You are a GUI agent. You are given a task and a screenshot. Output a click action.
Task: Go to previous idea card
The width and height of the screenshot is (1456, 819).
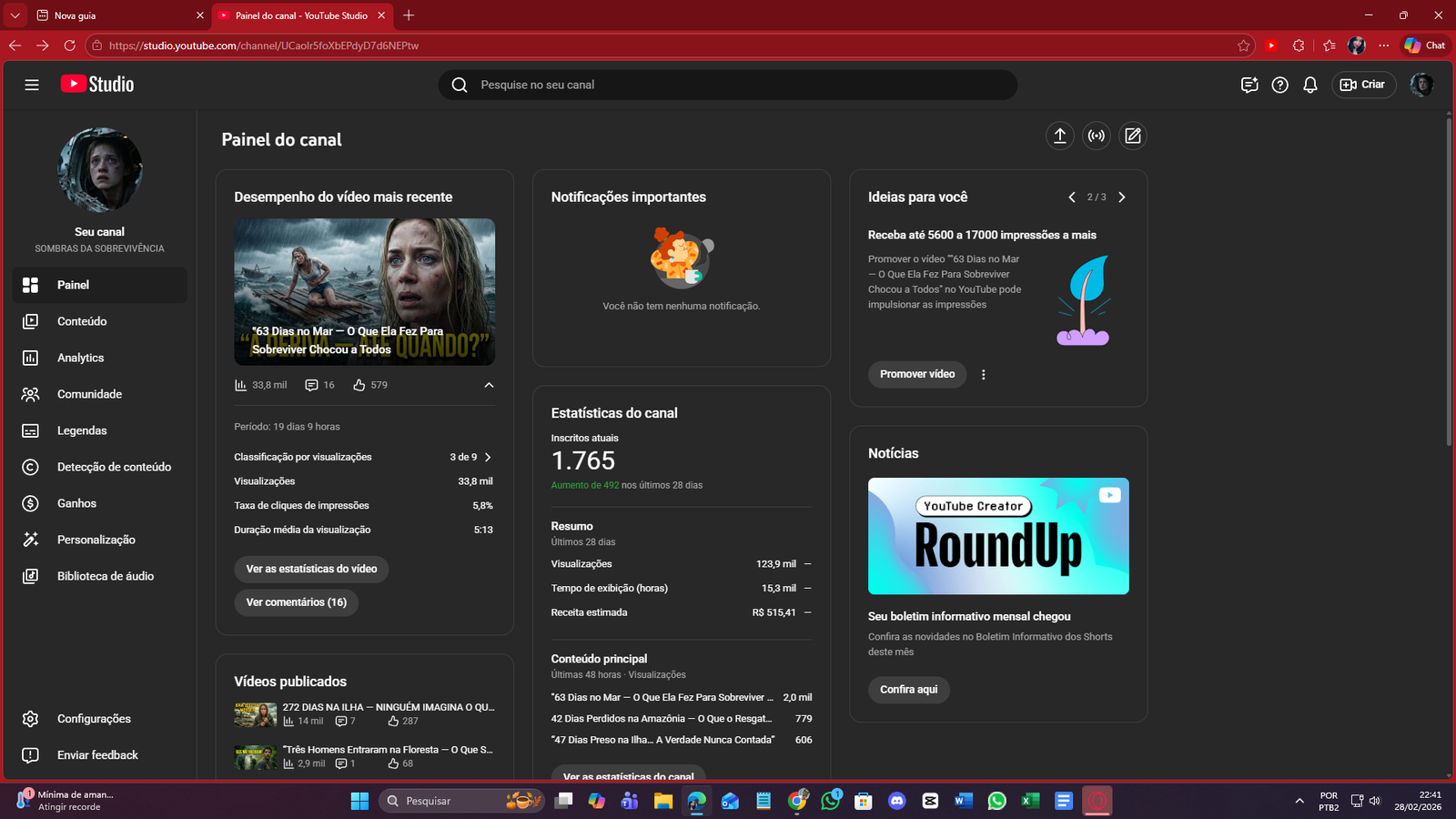click(1072, 197)
